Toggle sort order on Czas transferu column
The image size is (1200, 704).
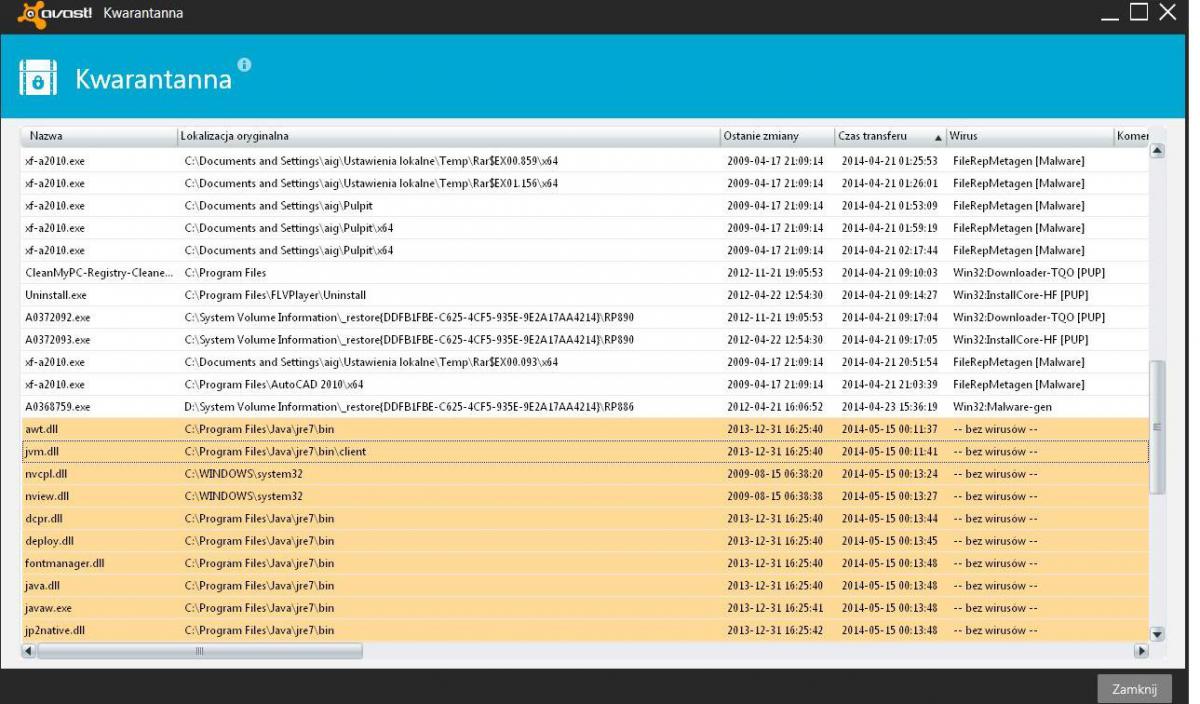(x=890, y=136)
